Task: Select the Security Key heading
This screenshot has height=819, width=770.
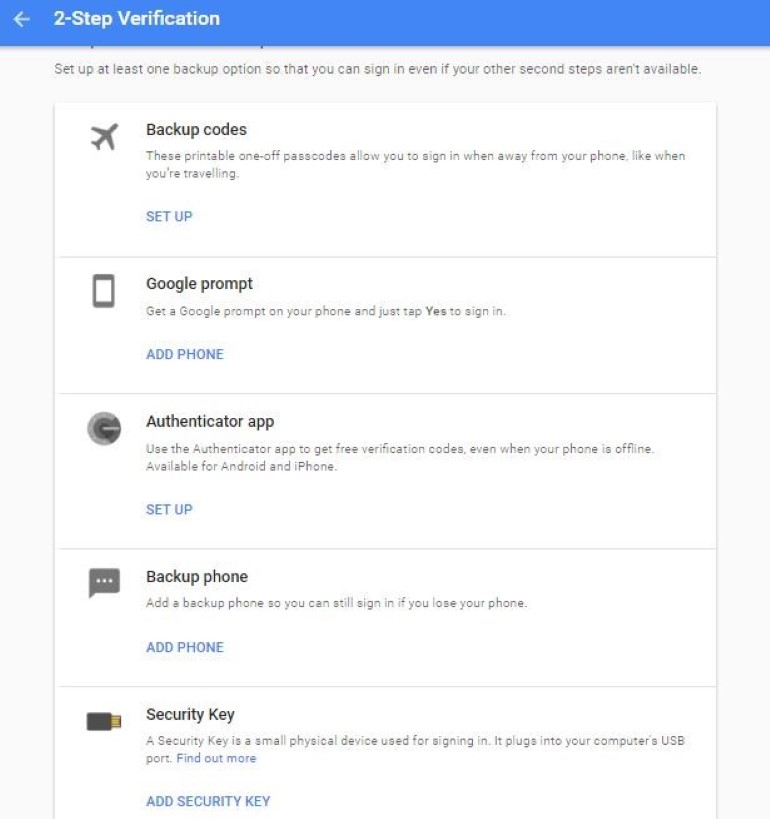Action: 190,715
